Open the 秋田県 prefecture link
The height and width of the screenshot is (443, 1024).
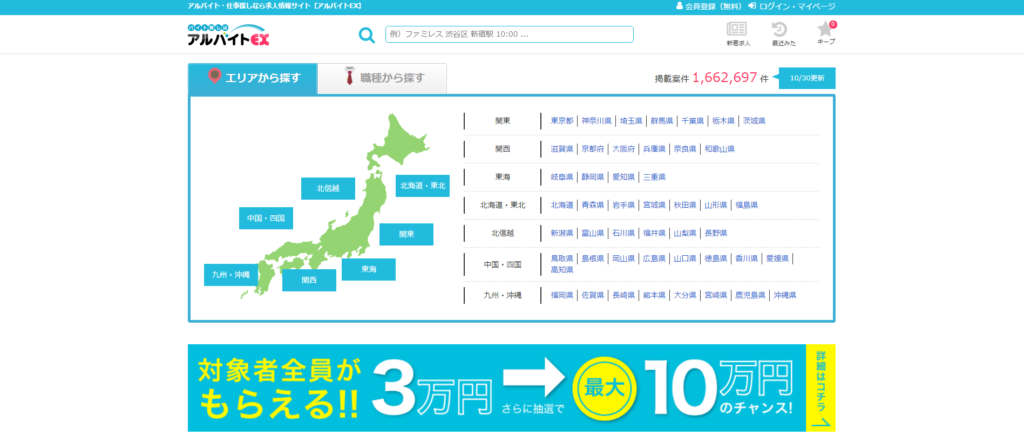(x=685, y=205)
